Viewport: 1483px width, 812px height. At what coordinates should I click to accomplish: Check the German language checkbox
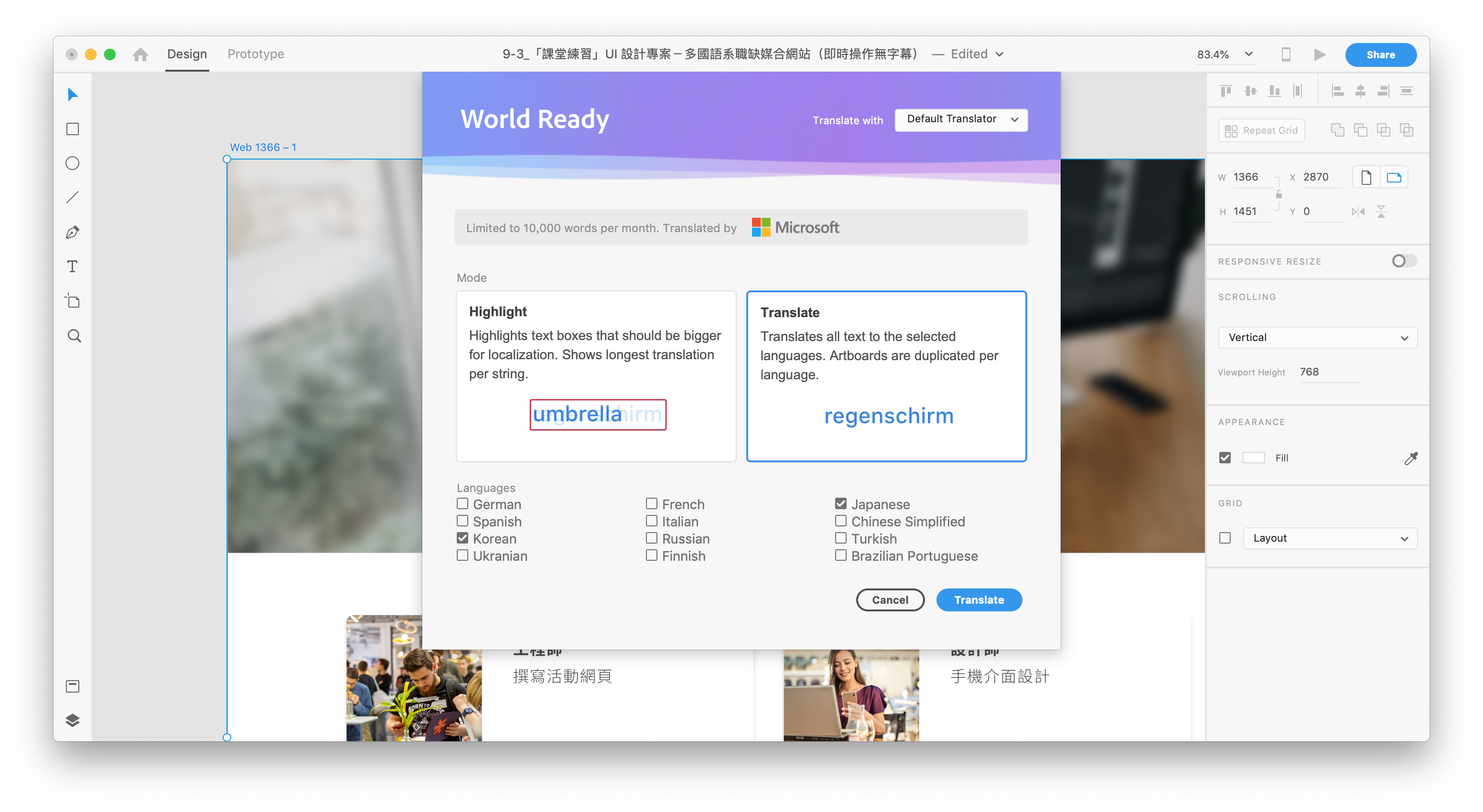(x=462, y=503)
